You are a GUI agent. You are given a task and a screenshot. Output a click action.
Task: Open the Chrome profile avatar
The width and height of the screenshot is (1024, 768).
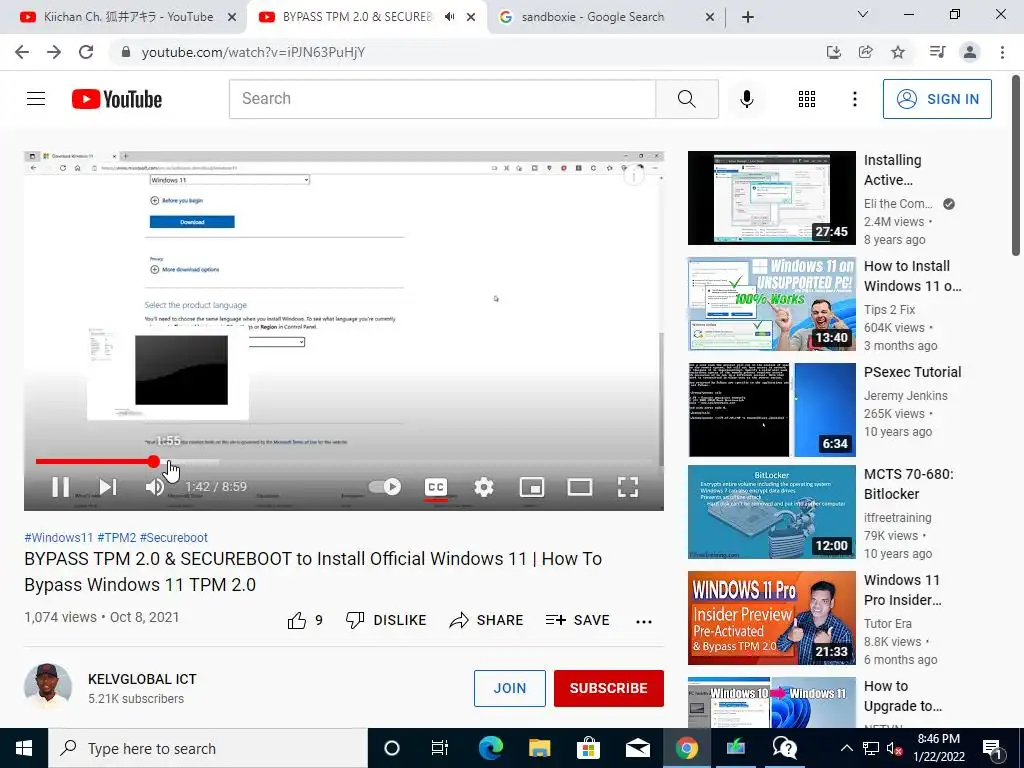(x=970, y=52)
